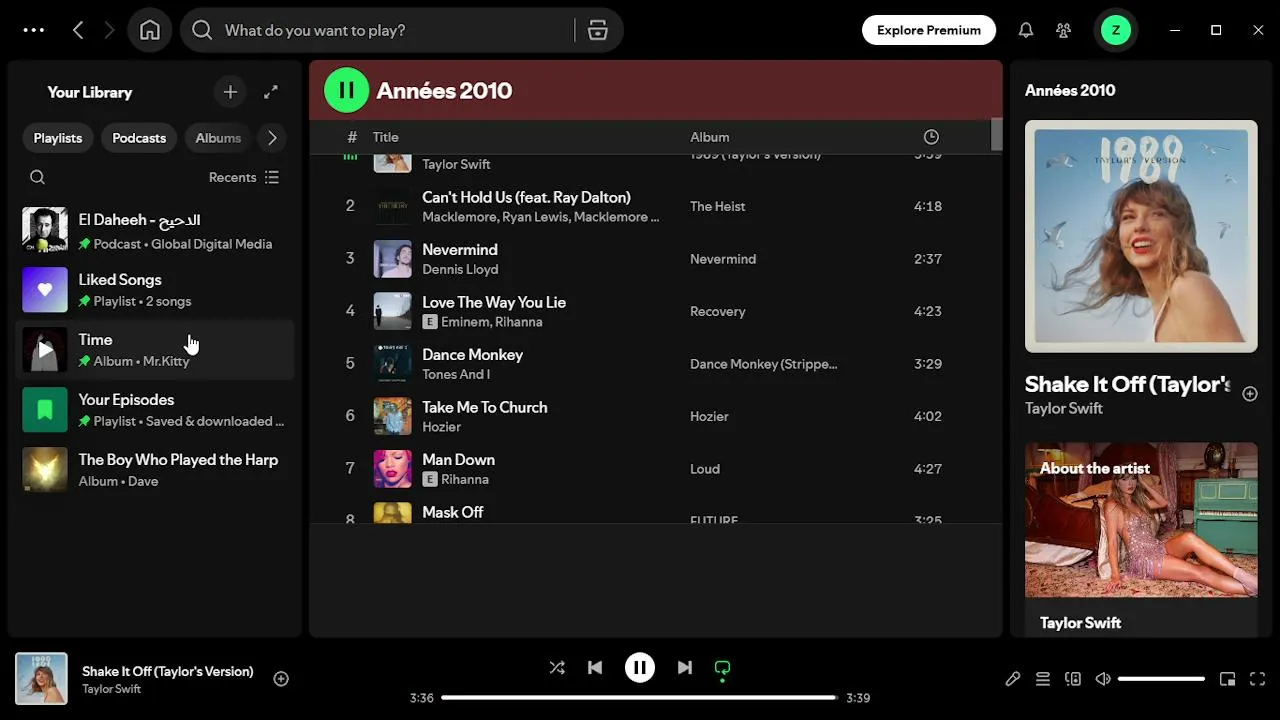Go forward with the right arrow
This screenshot has width=1280, height=720.
[x=109, y=30]
